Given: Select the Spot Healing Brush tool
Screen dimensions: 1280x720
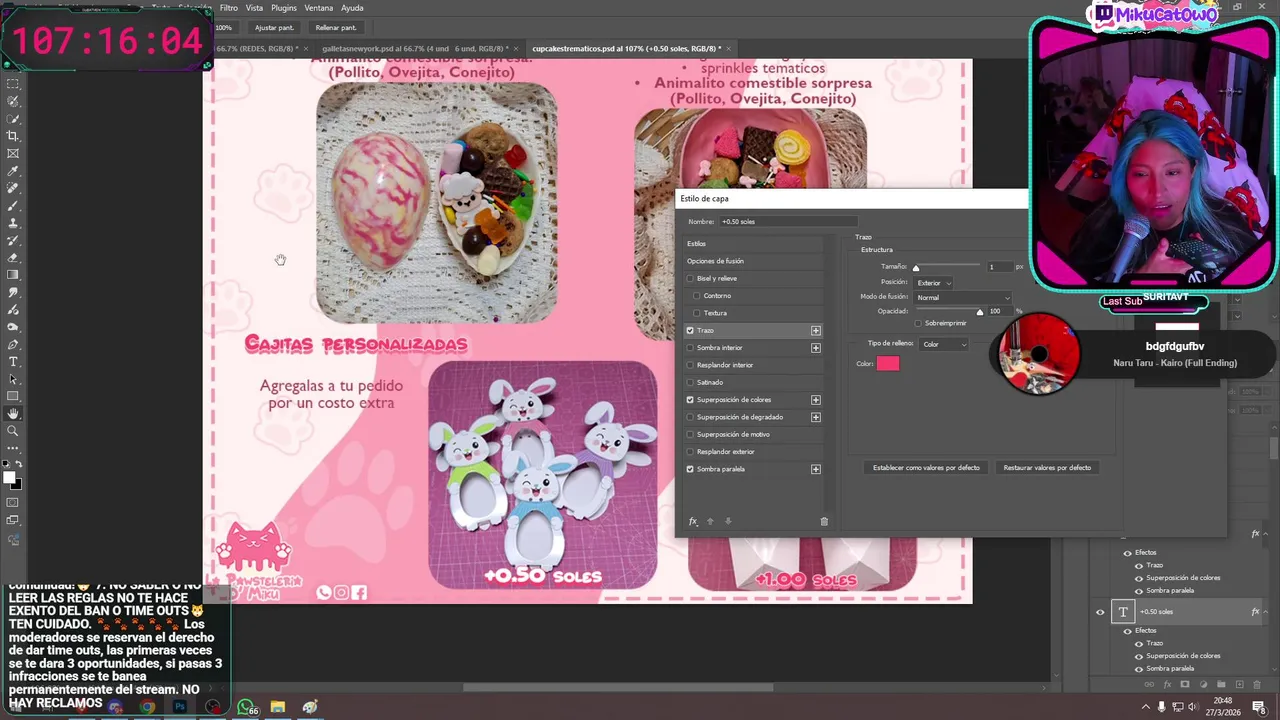Looking at the screenshot, I should pyautogui.click(x=13, y=188).
